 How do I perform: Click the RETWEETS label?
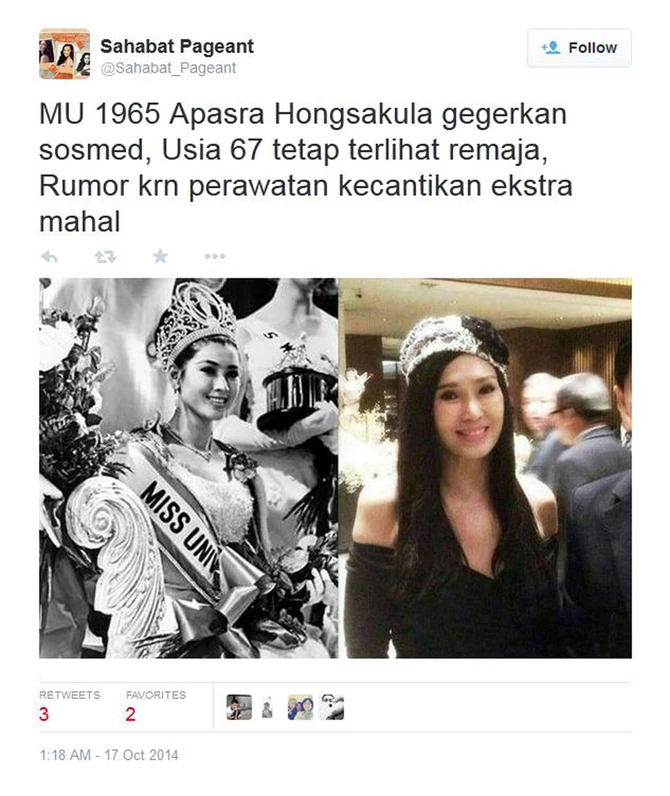coord(70,695)
